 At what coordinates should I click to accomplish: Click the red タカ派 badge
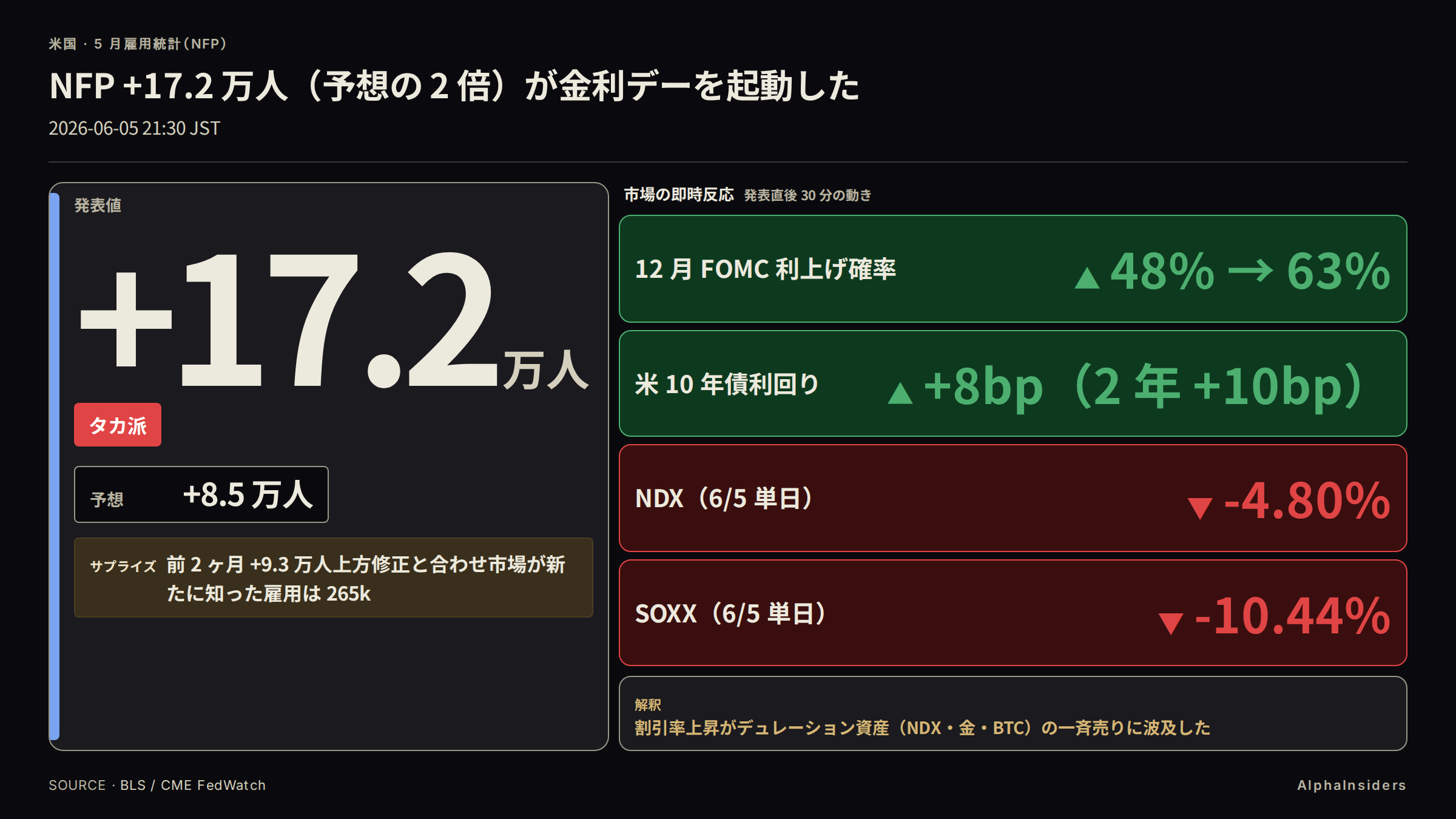pyautogui.click(x=118, y=425)
